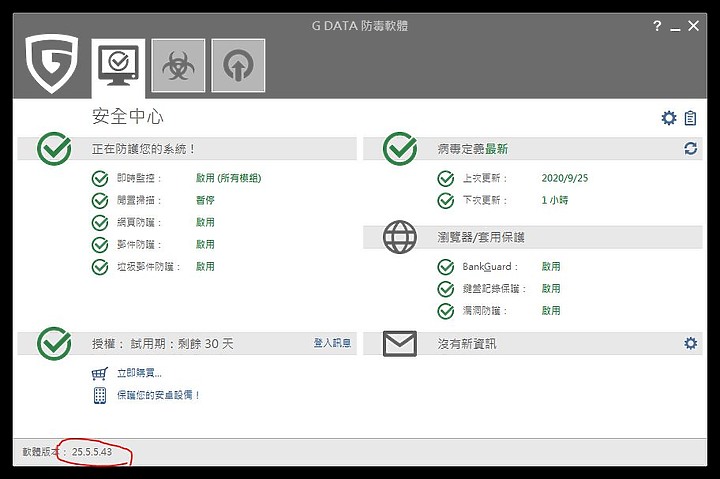Open 垃圾郵件防護 status 啟用
Screen dimensions: 720x479
205,266
